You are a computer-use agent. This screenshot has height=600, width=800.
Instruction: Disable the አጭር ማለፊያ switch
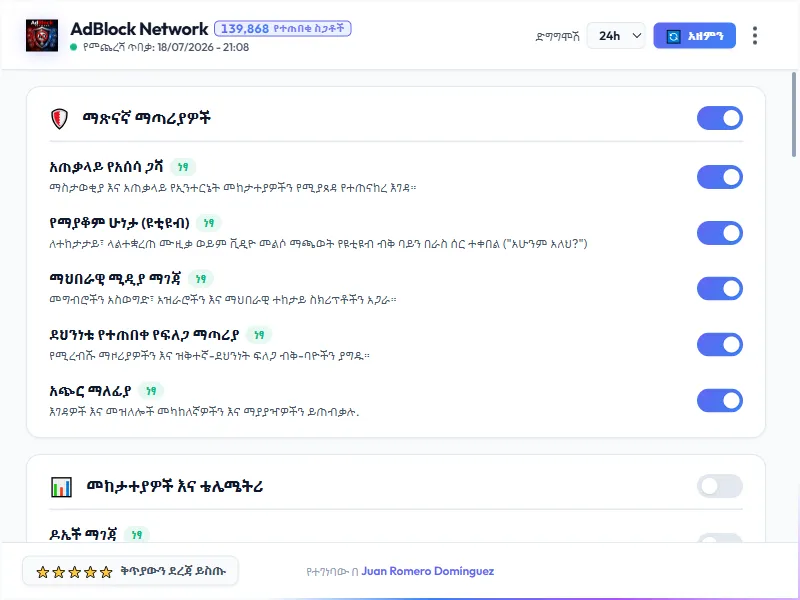719,401
